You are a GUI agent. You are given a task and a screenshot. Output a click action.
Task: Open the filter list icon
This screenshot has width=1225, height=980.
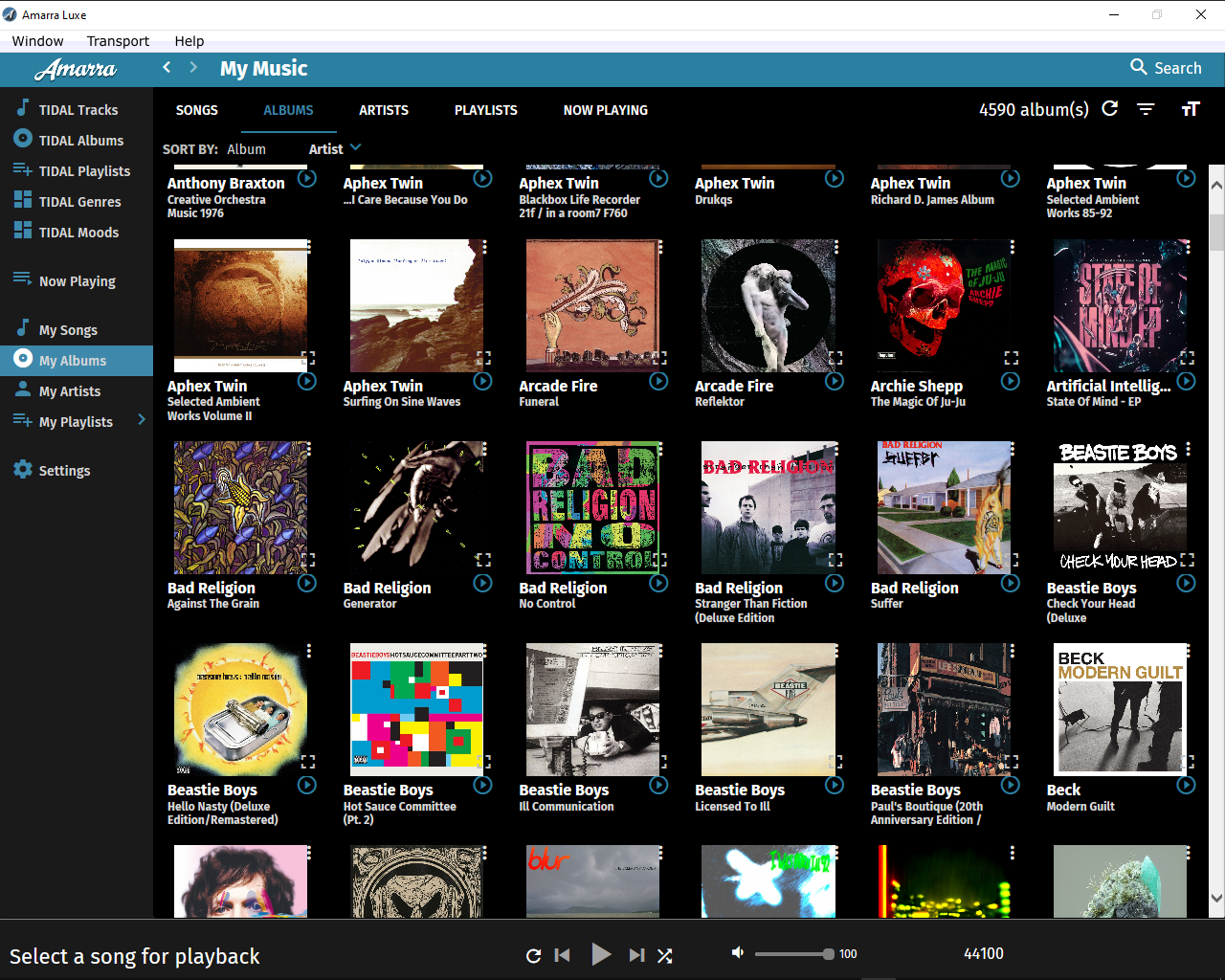[1146, 109]
